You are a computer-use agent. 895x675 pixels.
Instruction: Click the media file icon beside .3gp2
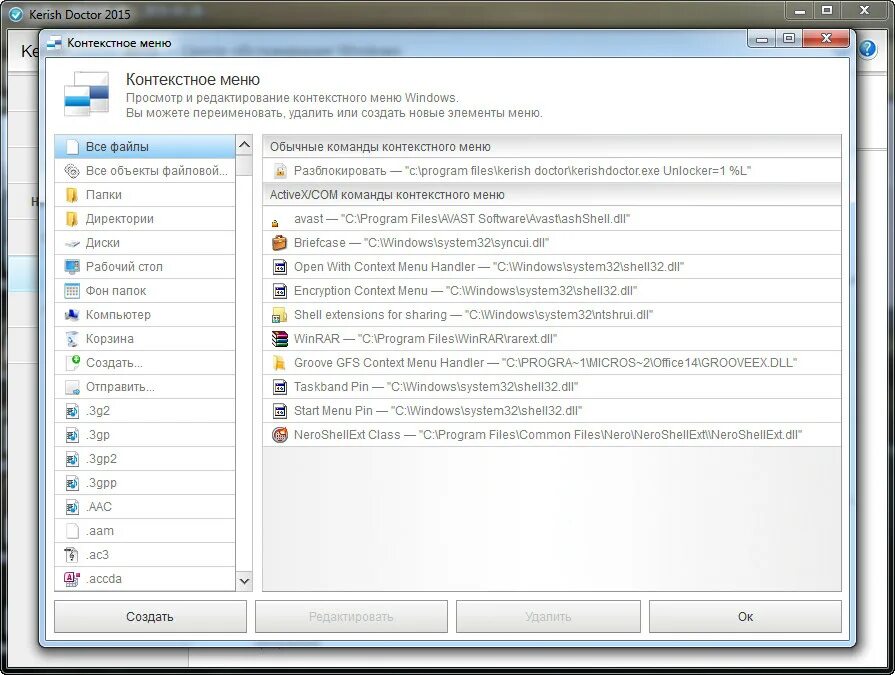tap(72, 459)
